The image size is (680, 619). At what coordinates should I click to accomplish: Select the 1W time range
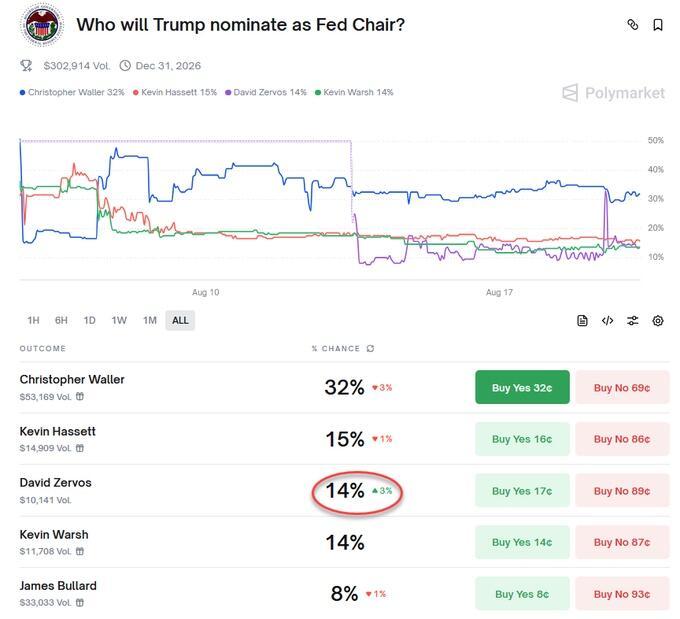coord(119,321)
